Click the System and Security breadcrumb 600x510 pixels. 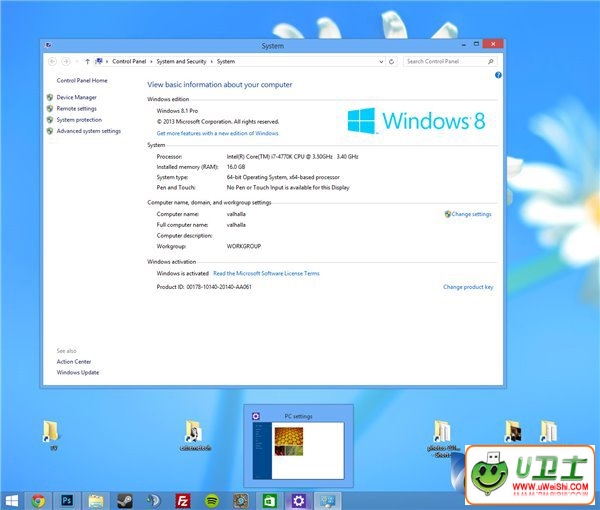181,61
